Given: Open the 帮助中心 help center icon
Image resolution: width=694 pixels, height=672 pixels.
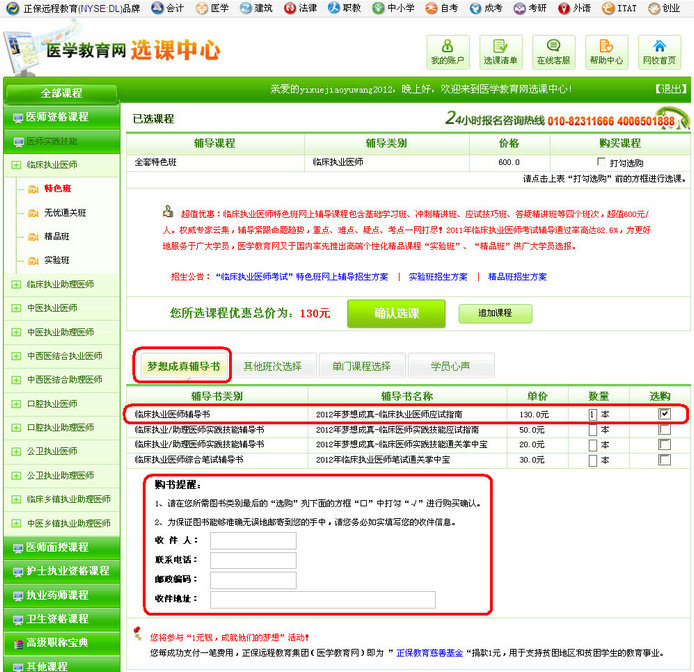Looking at the screenshot, I should pyautogui.click(x=605, y=52).
